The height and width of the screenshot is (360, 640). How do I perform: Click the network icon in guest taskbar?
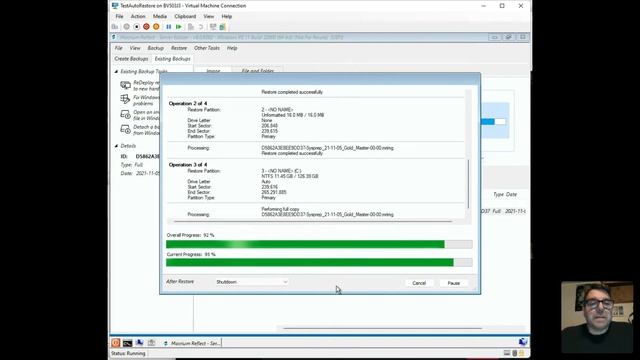click(x=139, y=343)
